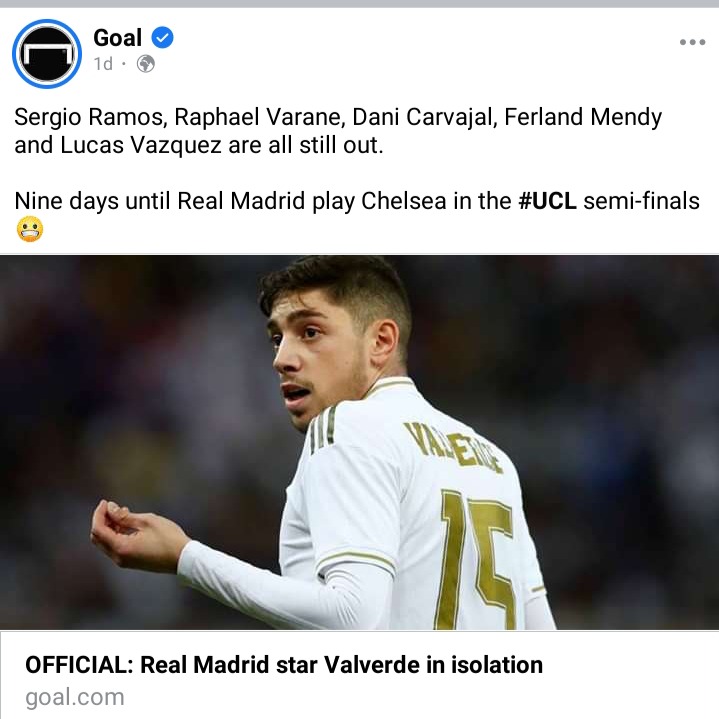The width and height of the screenshot is (719, 719).
Task: Click the globe public-audience icon
Action: click(x=146, y=64)
